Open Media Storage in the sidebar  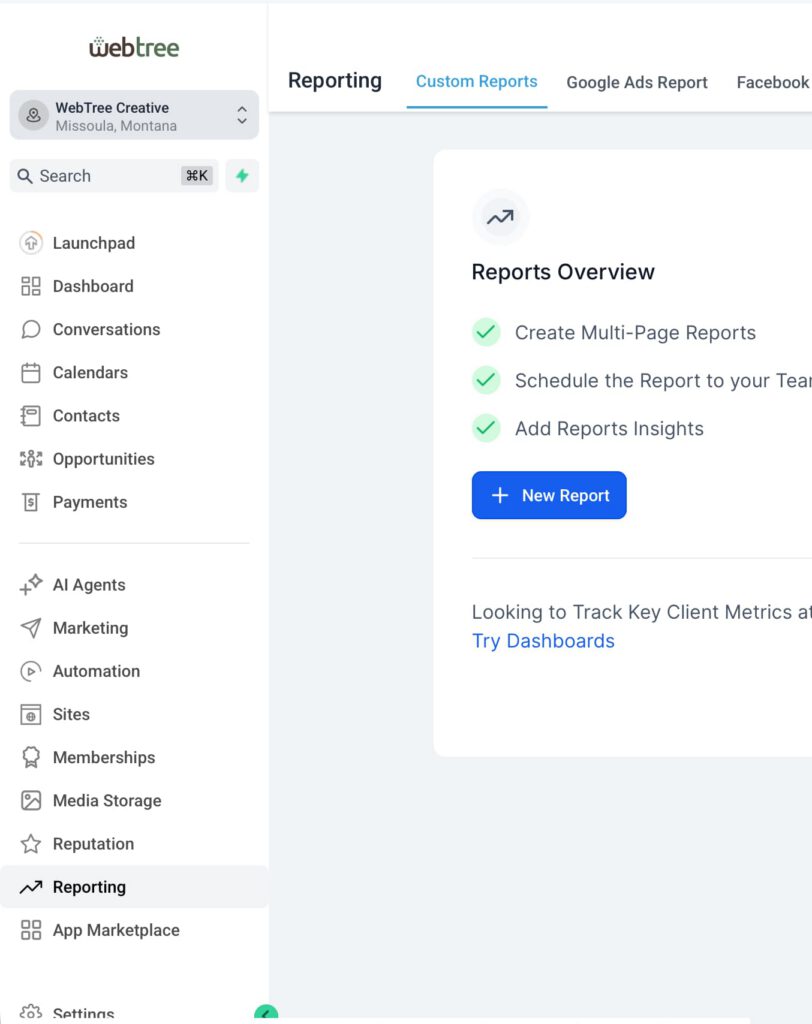106,800
